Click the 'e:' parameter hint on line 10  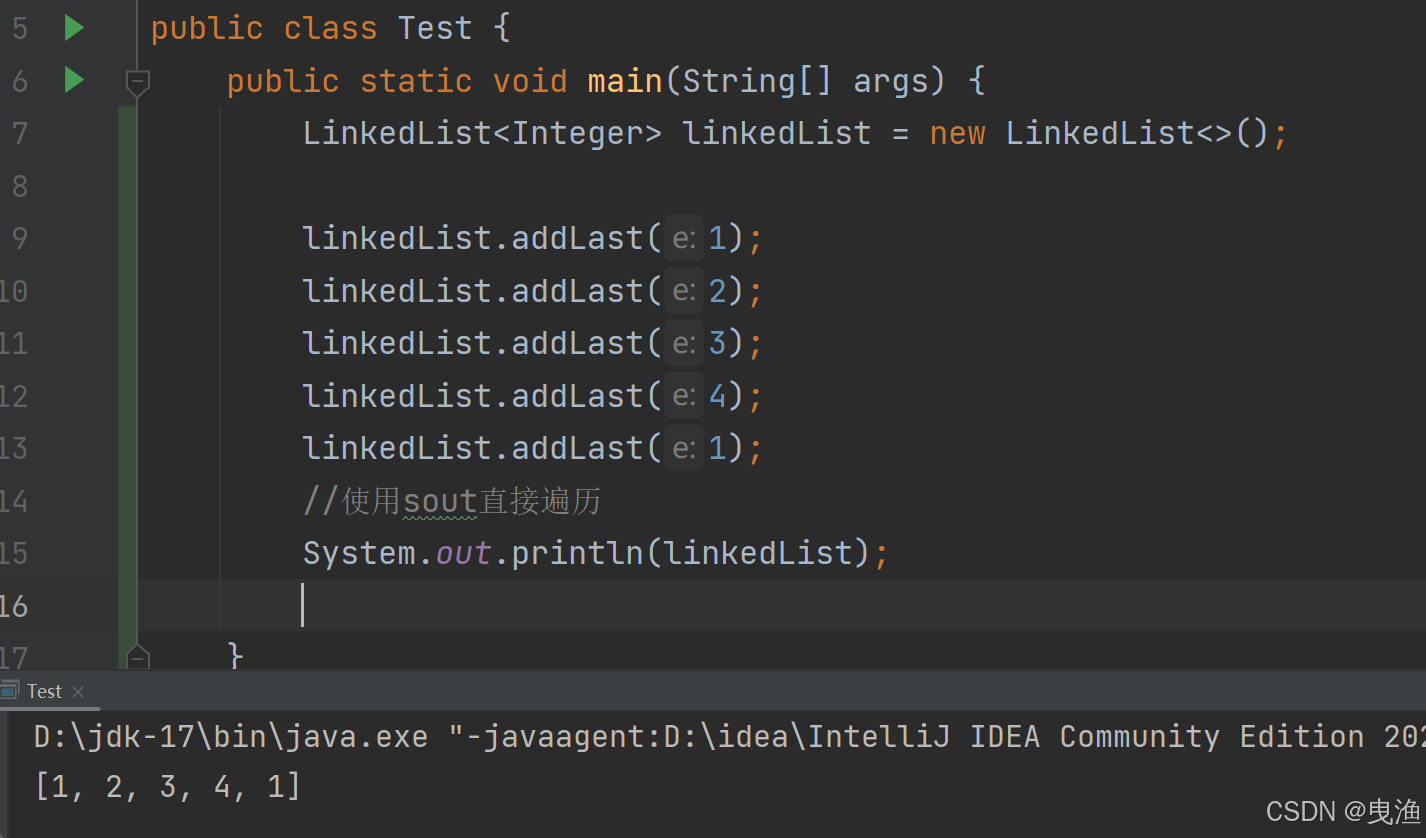pos(684,291)
